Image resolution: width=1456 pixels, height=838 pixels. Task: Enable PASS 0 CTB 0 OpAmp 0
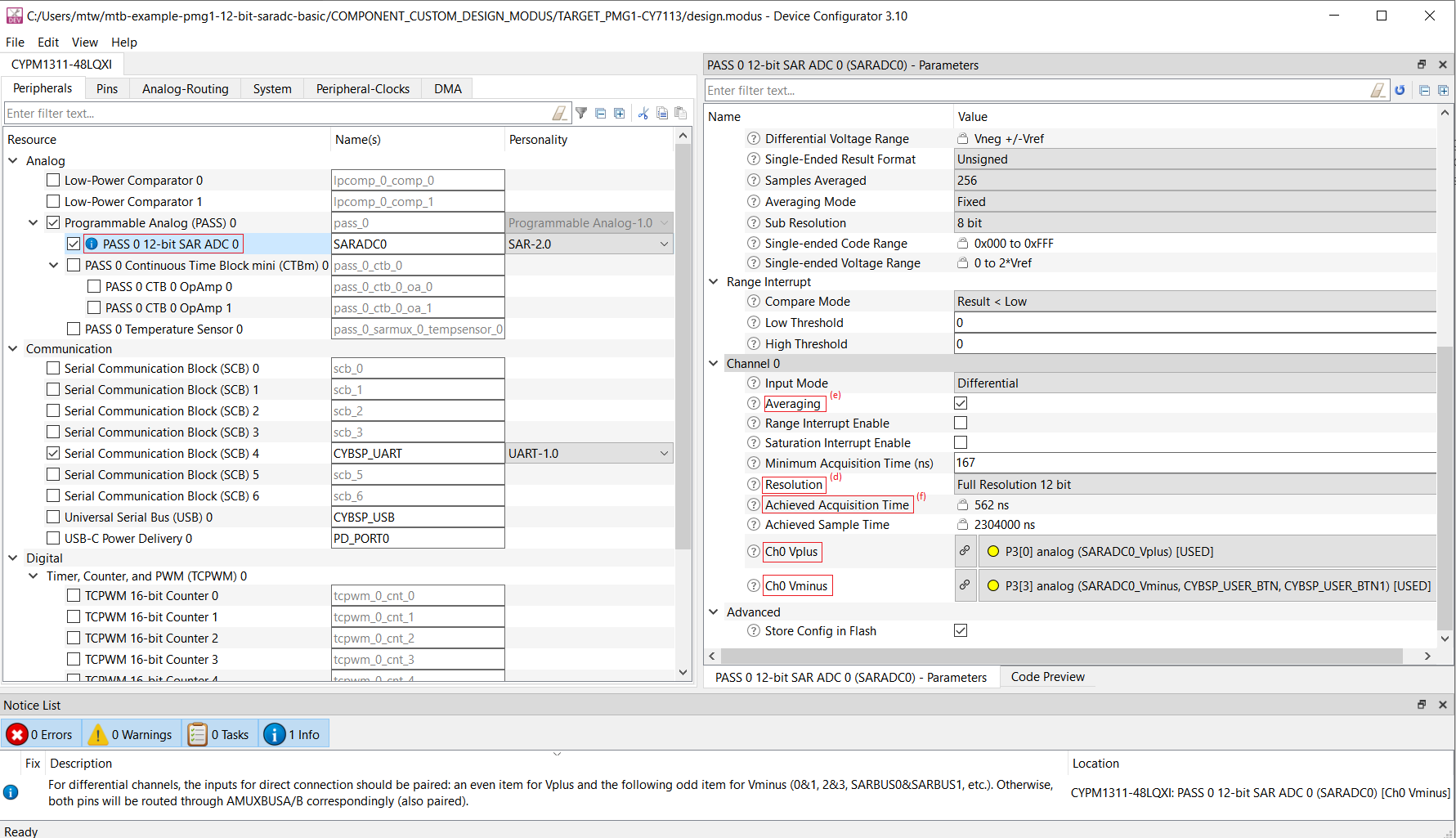click(x=94, y=287)
